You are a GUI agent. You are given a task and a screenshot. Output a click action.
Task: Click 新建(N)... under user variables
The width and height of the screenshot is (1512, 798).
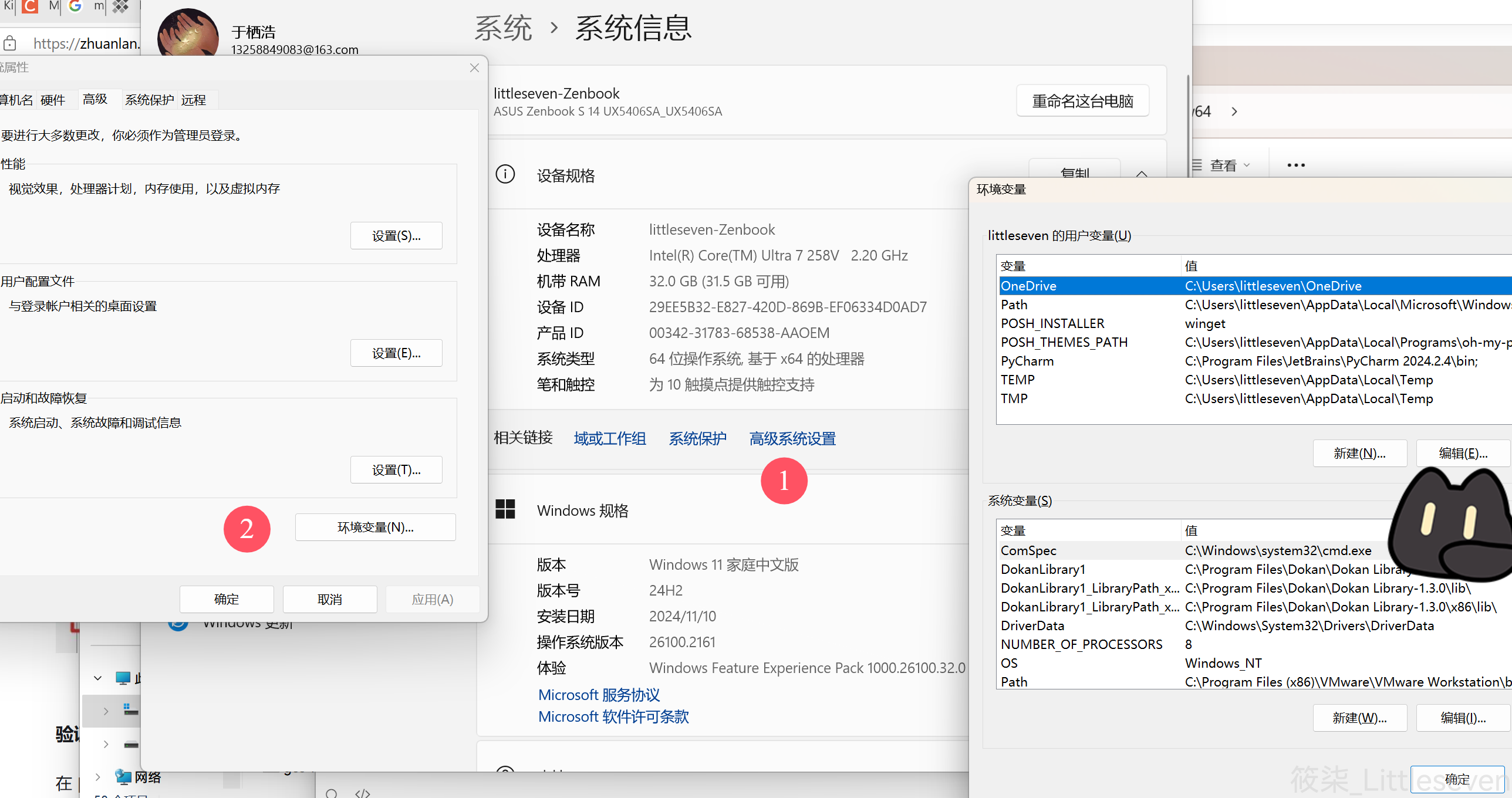pos(1360,454)
